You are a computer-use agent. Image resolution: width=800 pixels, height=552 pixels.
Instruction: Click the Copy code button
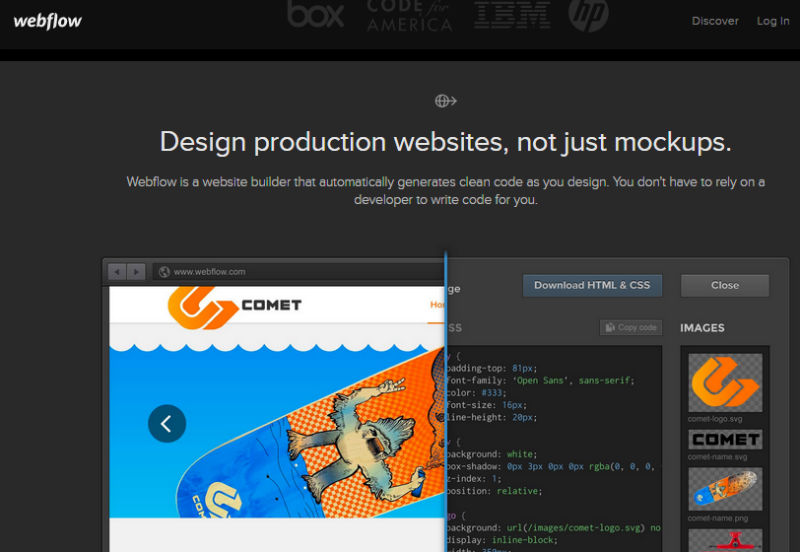pyautogui.click(x=631, y=327)
